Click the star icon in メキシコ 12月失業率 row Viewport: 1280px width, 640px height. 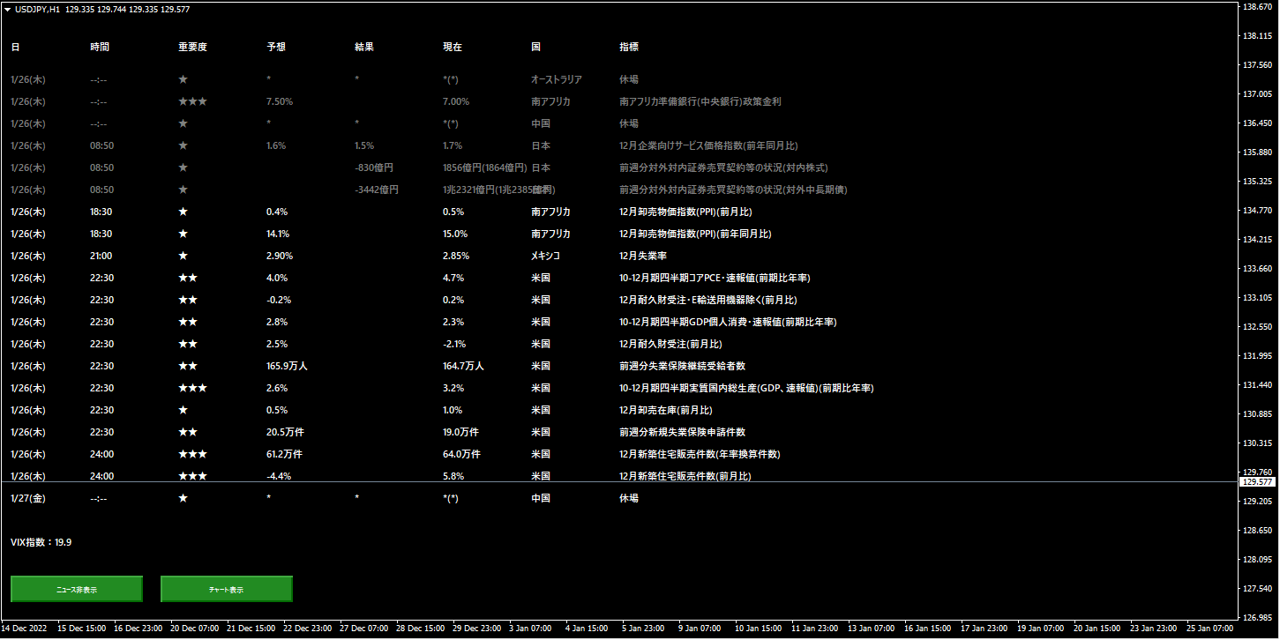(183, 256)
